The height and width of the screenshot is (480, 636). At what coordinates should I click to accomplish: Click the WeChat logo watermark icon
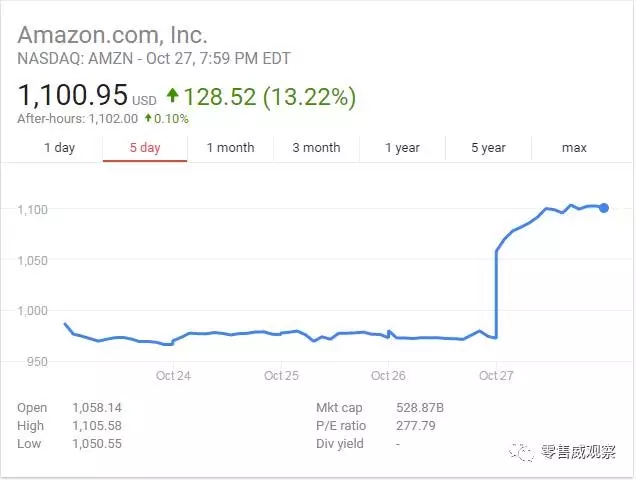[522, 453]
